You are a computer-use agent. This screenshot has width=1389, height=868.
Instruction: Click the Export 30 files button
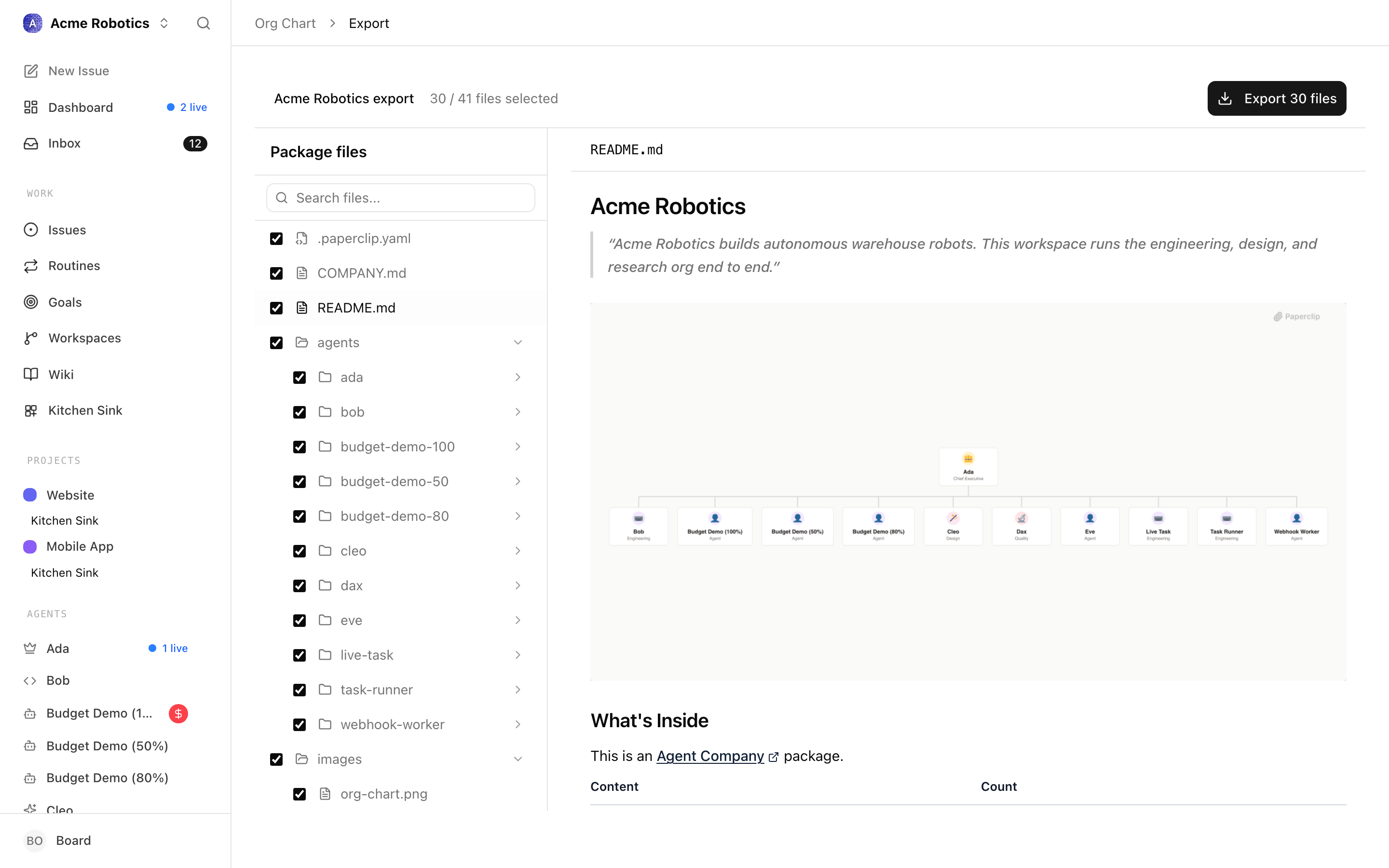pos(1277,98)
